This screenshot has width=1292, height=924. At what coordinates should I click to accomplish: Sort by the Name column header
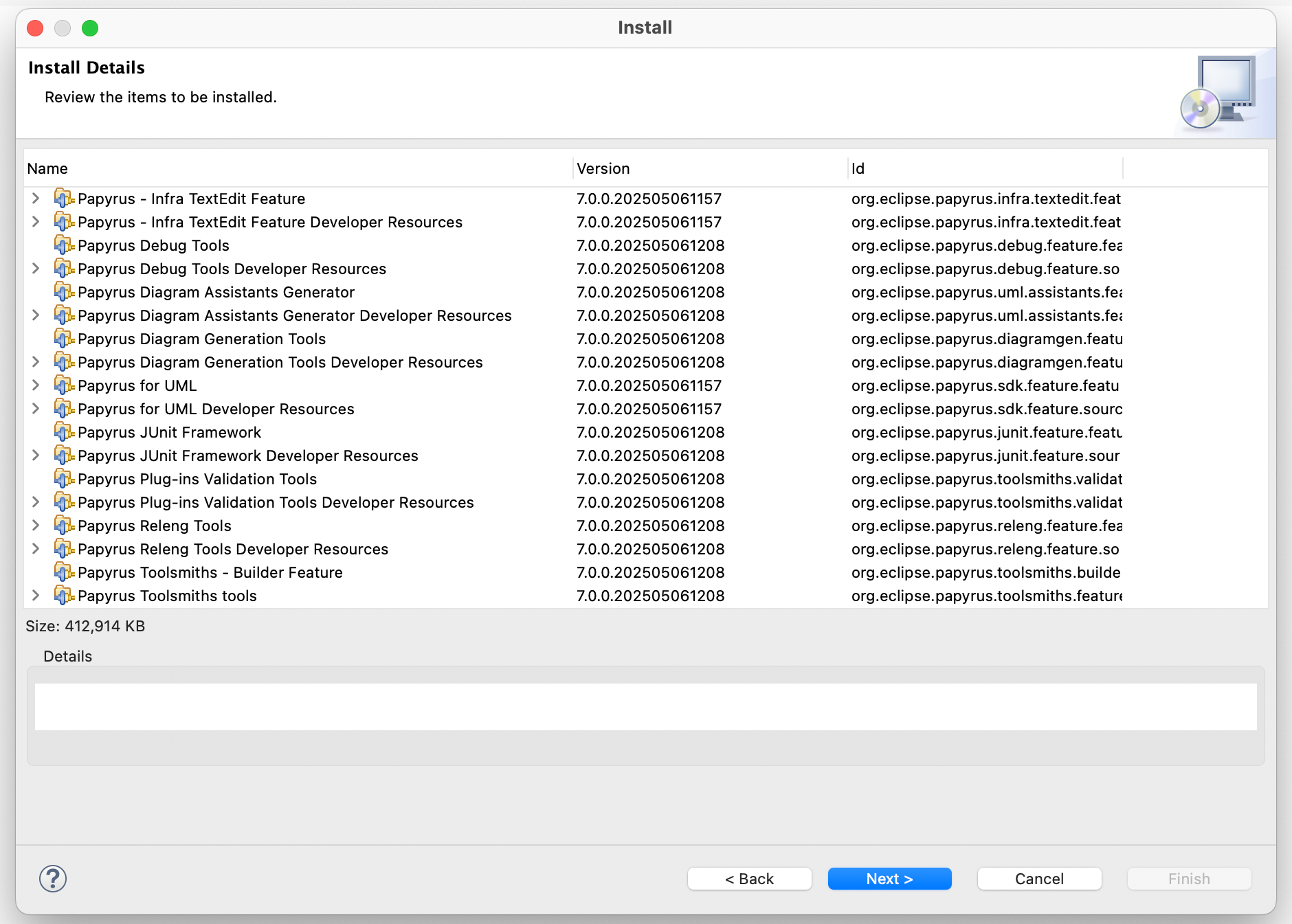click(298, 168)
